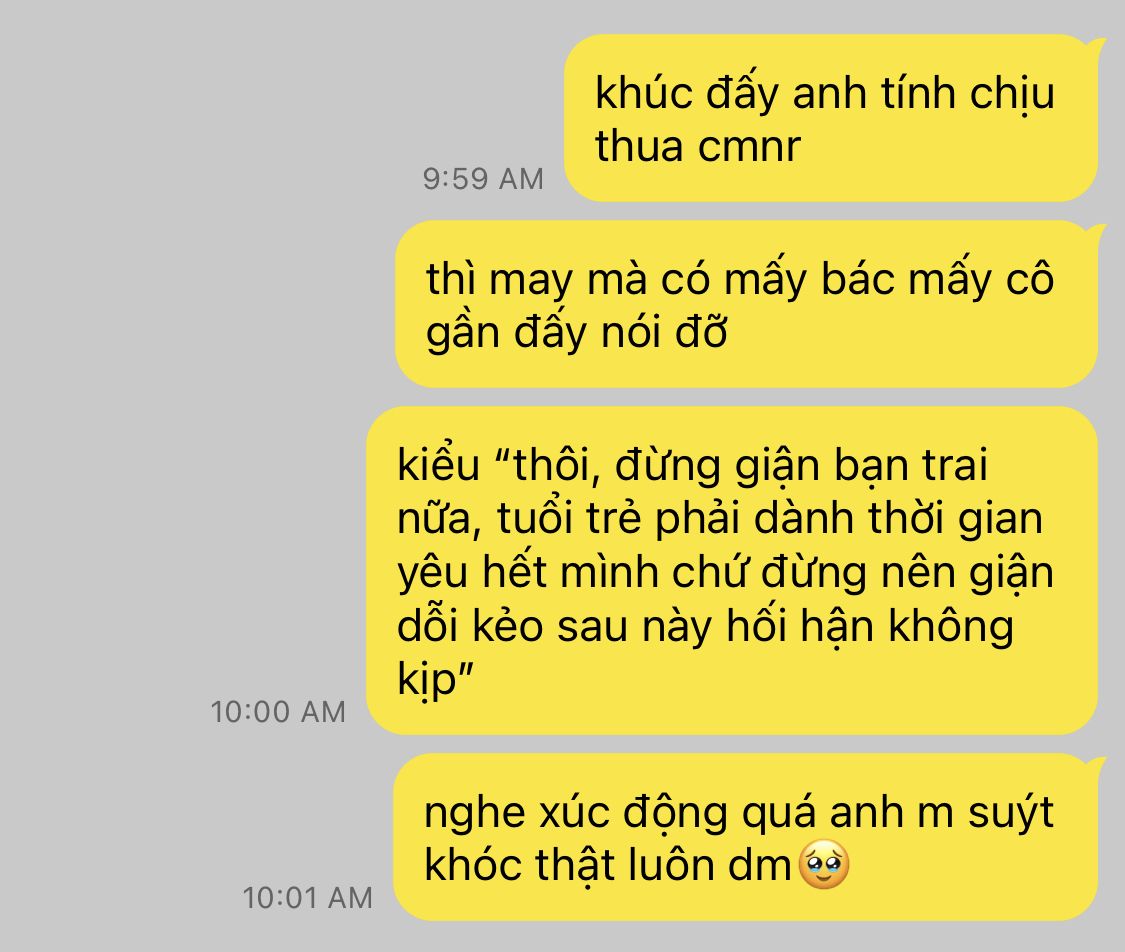Tap the tail of the last yellow bubble
1125x952 pixels.
[1096, 764]
